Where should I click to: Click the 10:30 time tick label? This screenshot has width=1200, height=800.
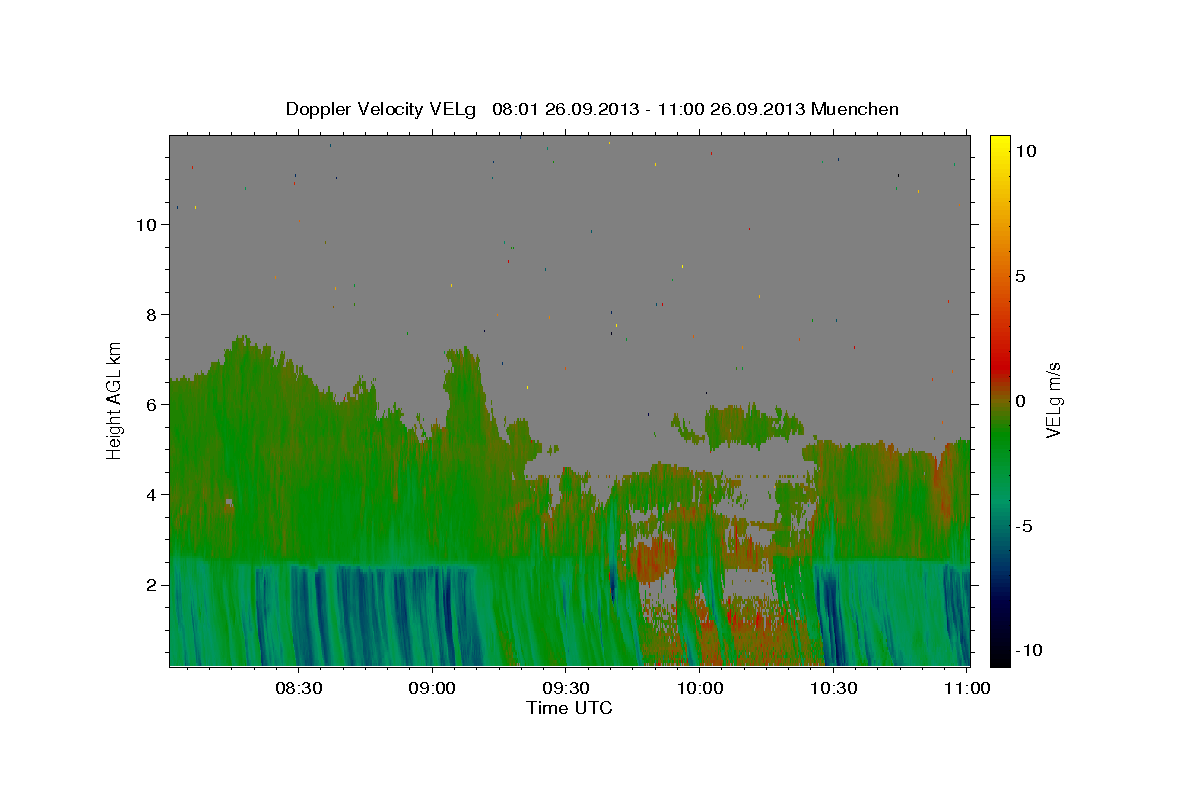coord(833,689)
